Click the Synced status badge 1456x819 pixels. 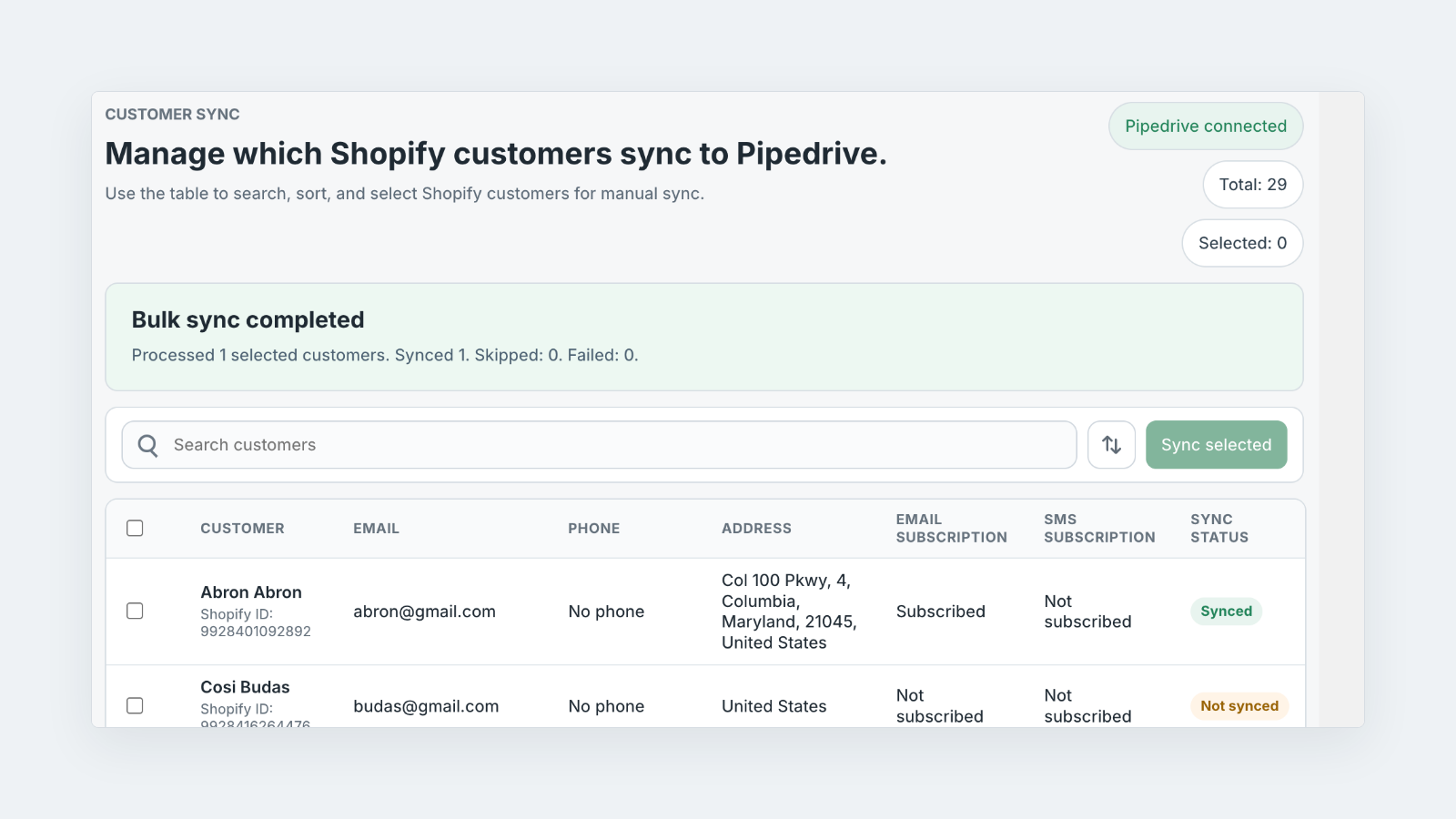click(x=1226, y=612)
